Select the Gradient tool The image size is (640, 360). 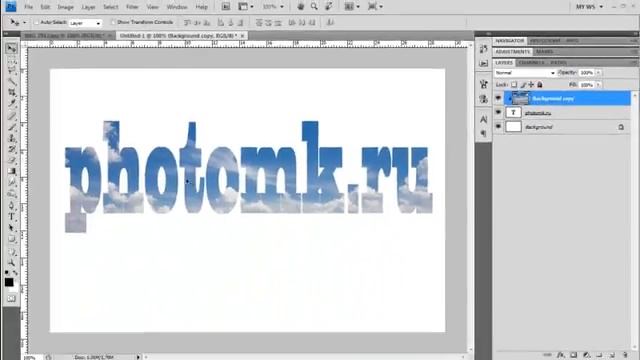(11, 171)
